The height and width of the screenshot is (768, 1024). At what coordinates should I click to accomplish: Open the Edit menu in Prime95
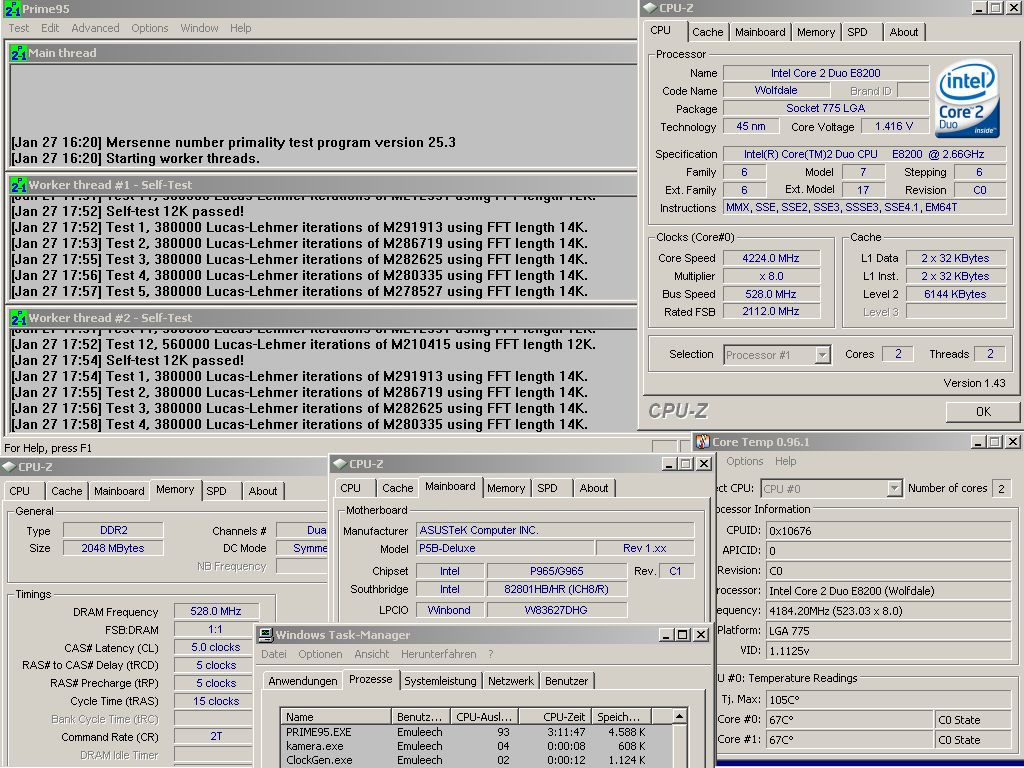click(x=50, y=28)
